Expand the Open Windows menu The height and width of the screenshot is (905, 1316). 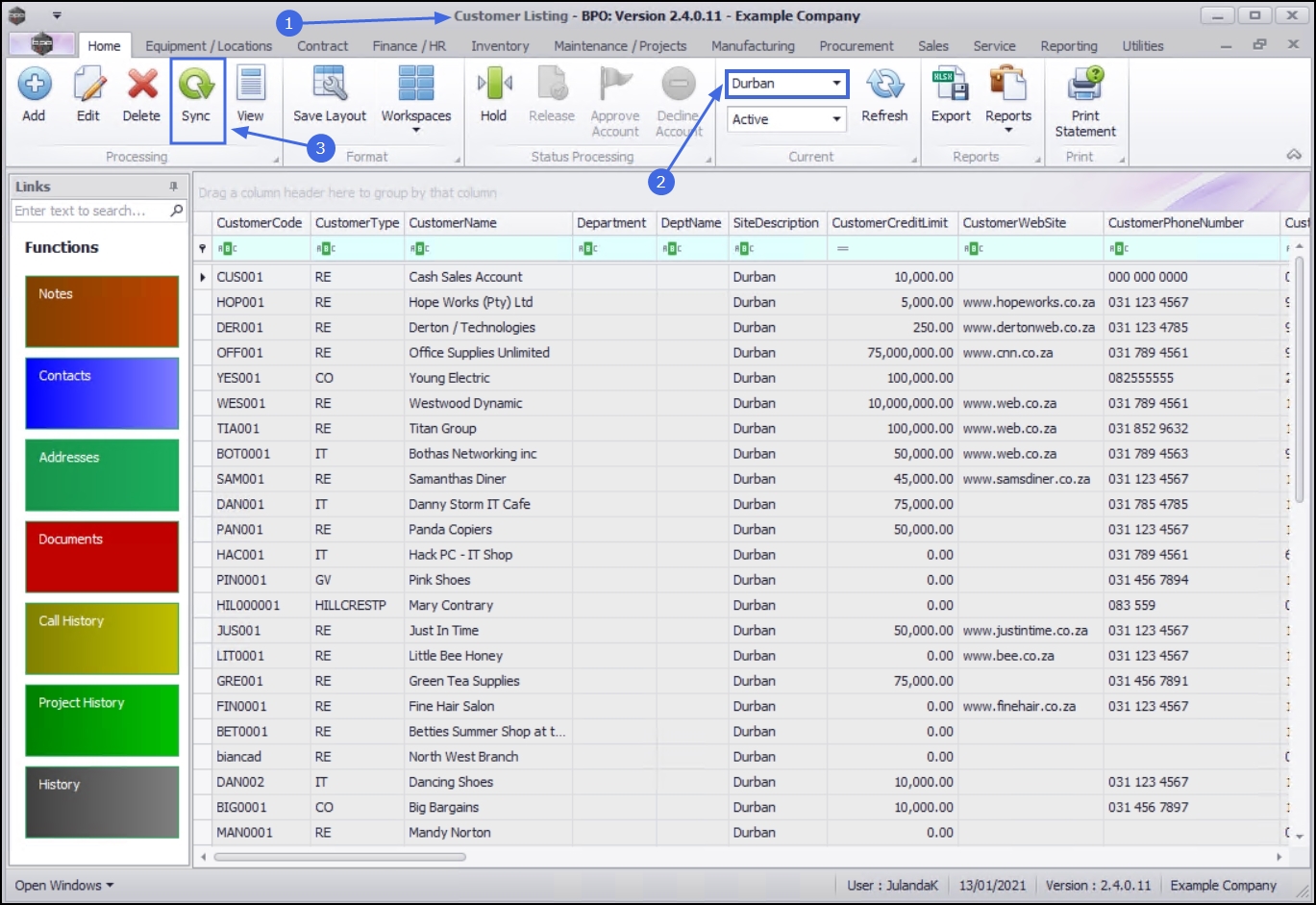(63, 885)
